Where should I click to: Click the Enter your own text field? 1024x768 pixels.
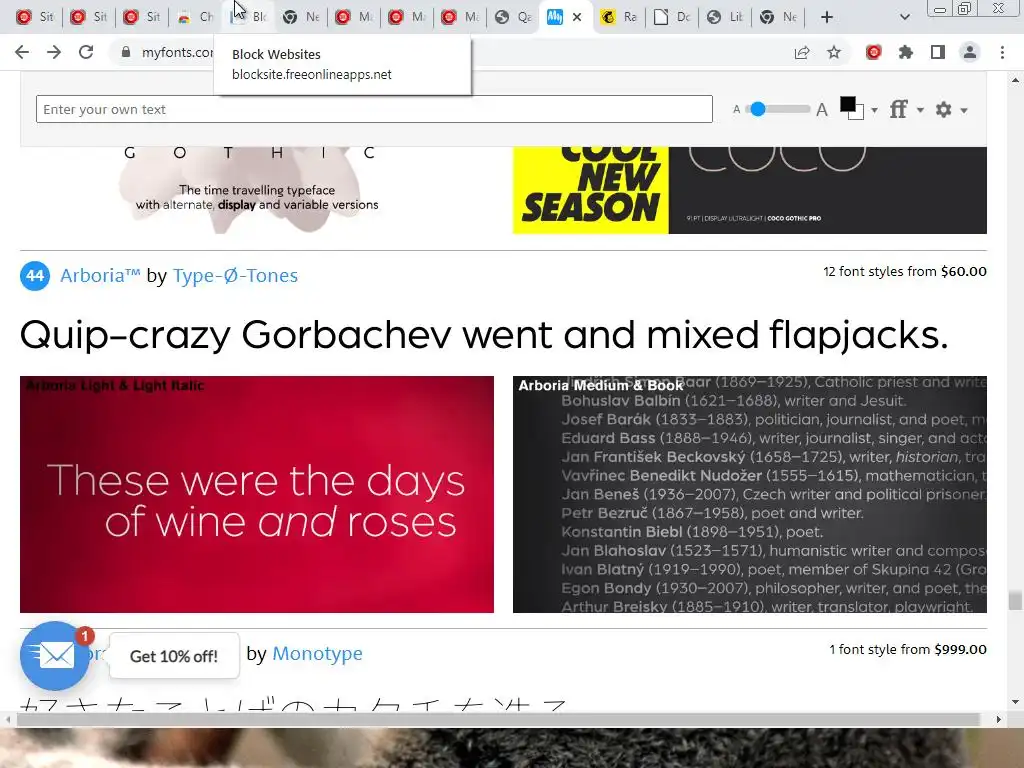(374, 109)
